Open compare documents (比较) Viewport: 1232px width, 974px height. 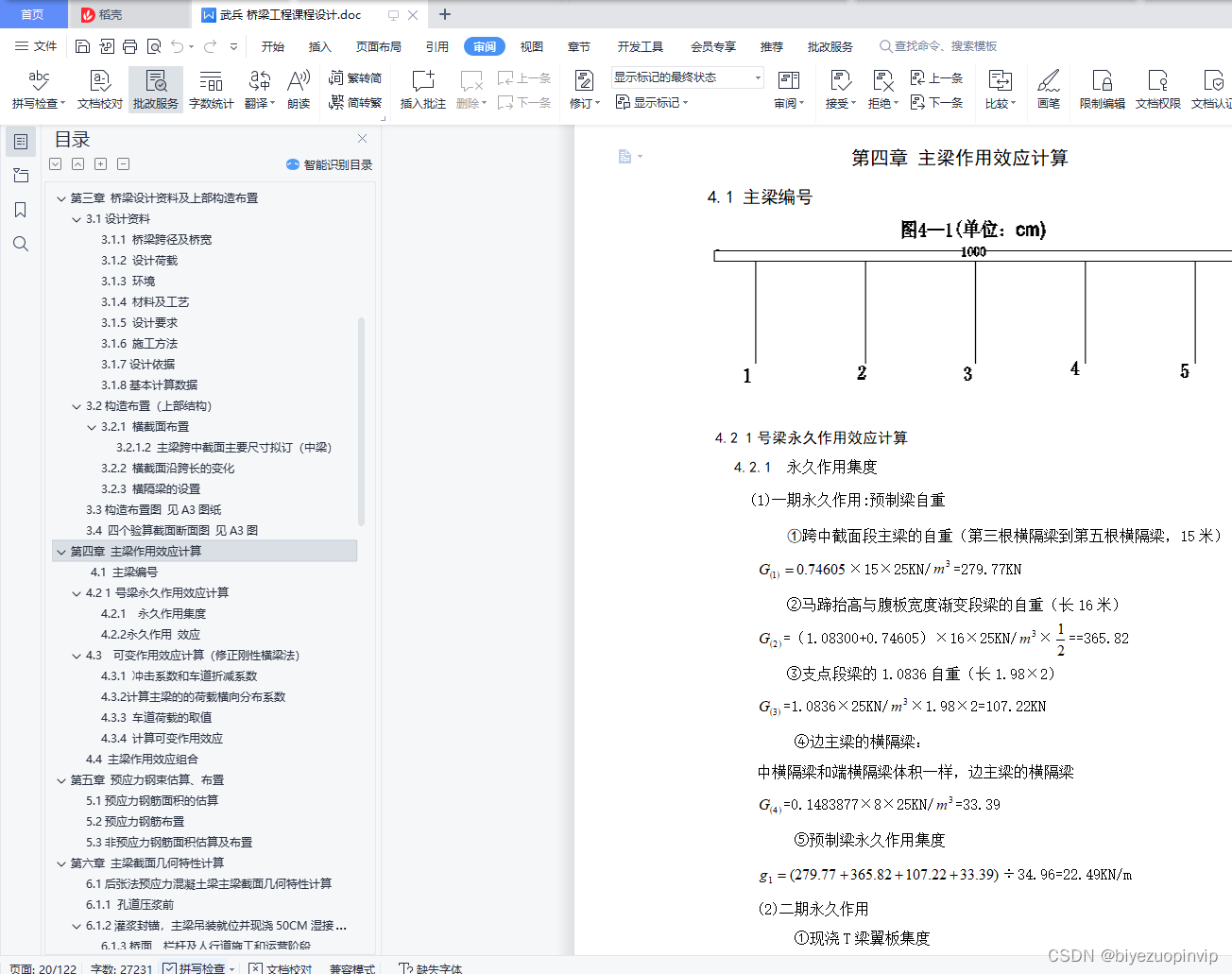click(1000, 90)
